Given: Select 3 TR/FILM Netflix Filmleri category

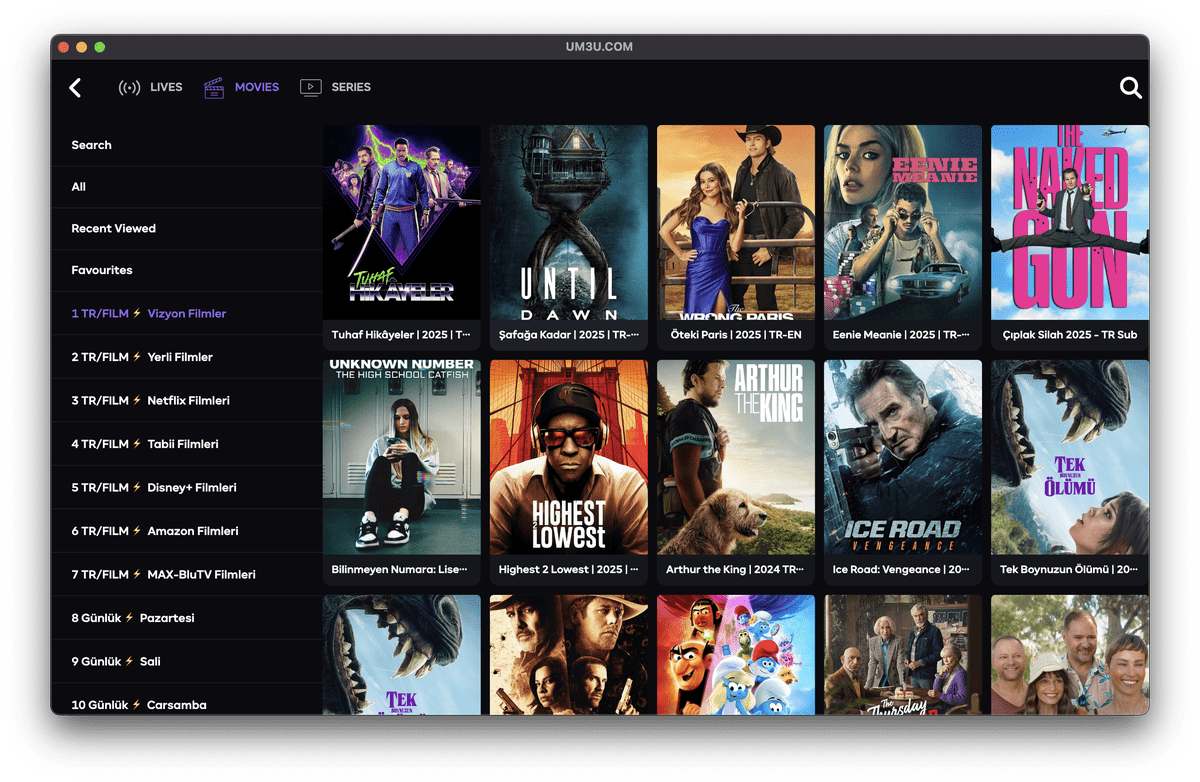Looking at the screenshot, I should [187, 401].
